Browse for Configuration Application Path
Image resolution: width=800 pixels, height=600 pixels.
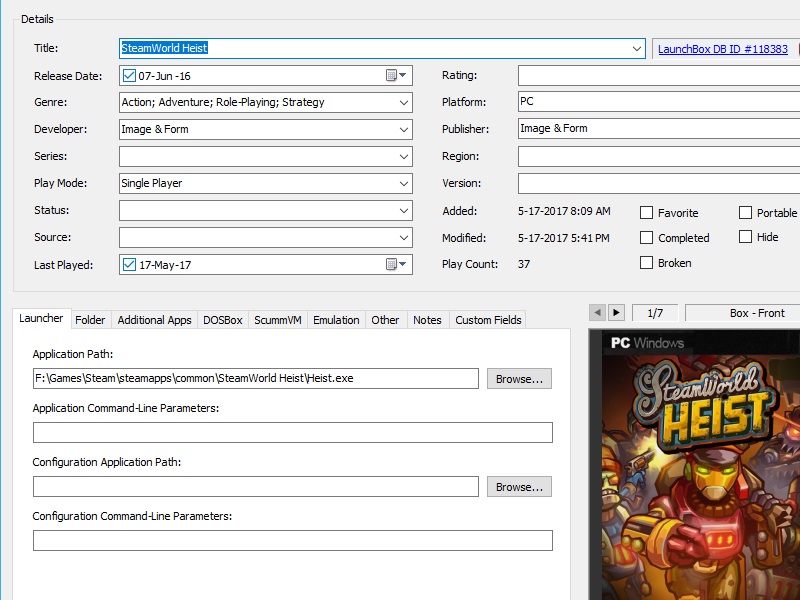519,487
